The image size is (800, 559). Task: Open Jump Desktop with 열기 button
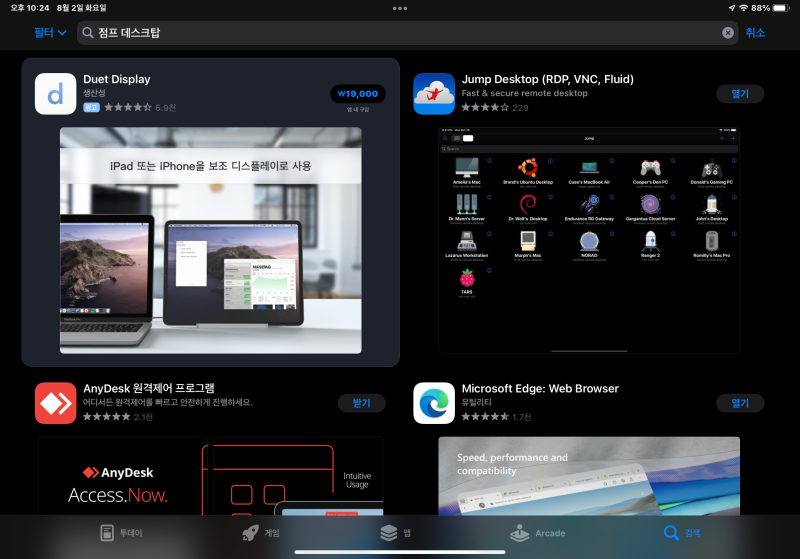(740, 94)
